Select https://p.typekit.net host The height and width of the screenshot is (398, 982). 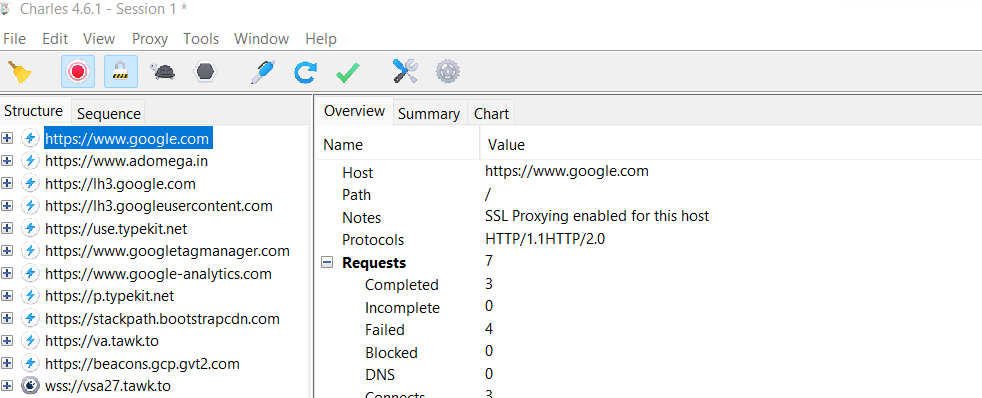coord(110,296)
